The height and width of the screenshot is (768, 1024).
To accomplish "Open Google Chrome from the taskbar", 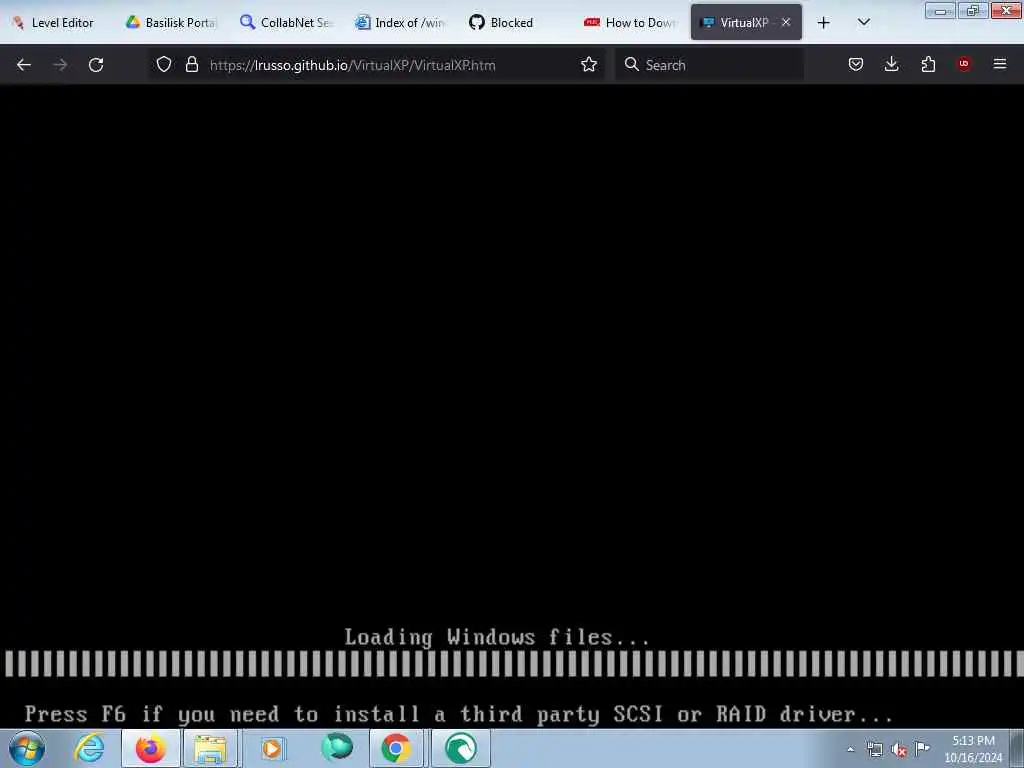I will click(396, 748).
